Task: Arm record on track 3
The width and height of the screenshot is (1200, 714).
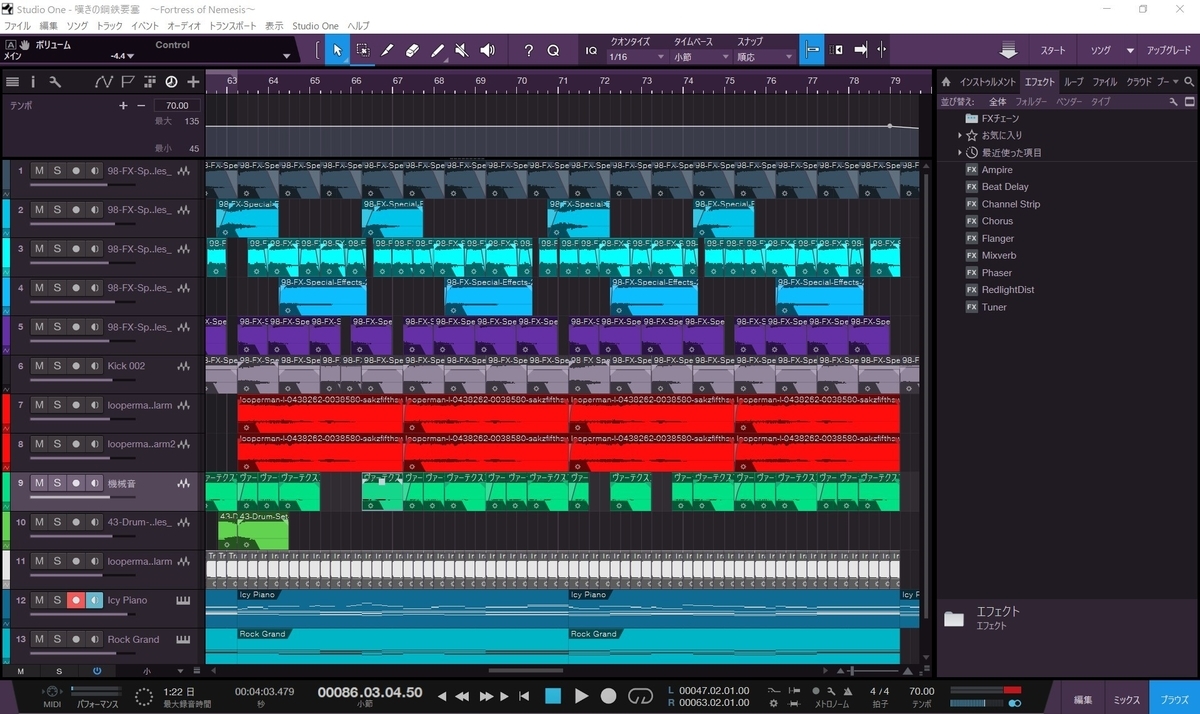Action: pos(75,249)
